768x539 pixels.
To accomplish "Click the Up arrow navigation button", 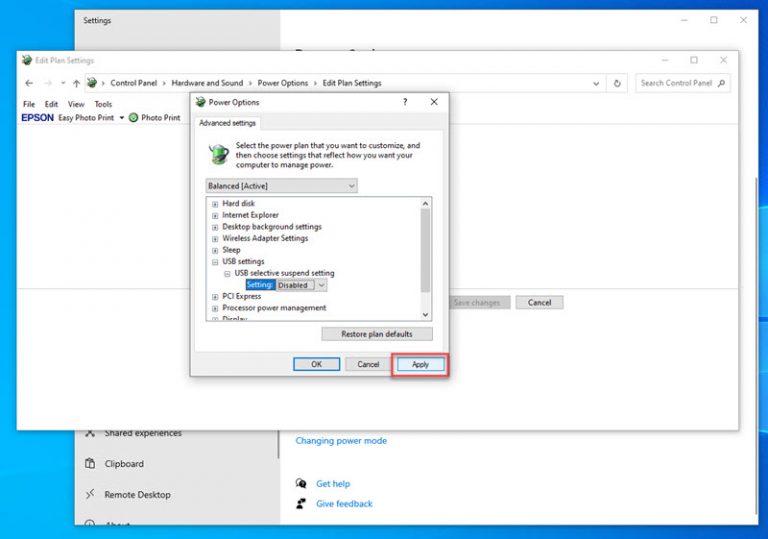I will point(76,83).
